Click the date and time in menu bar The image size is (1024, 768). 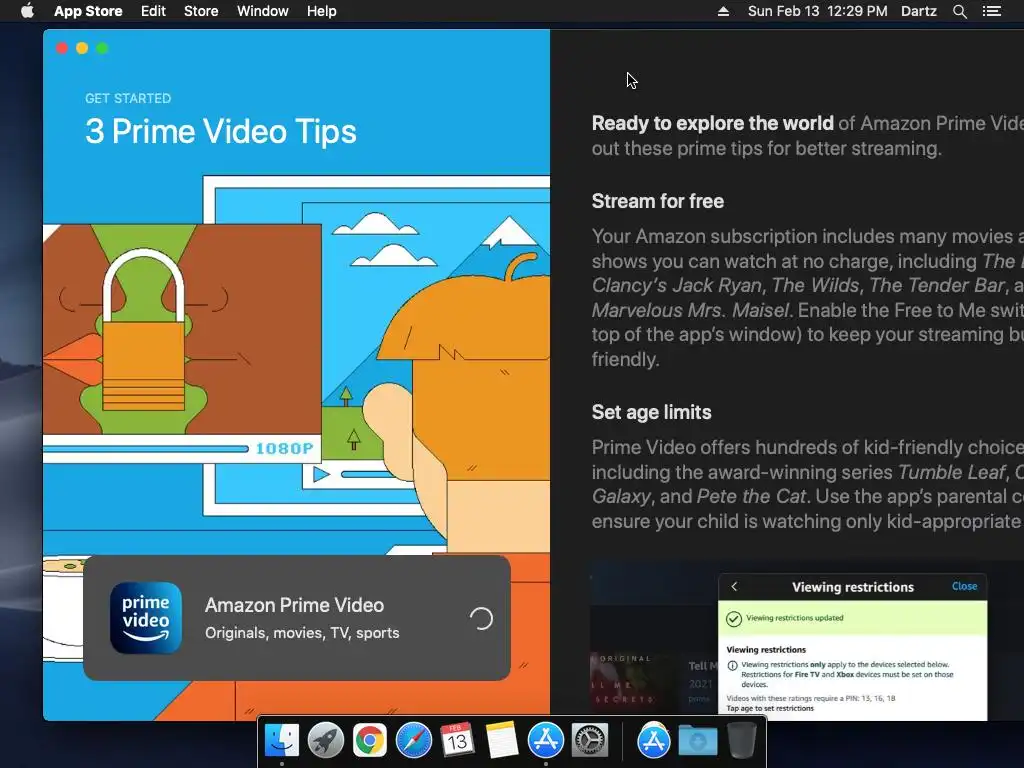point(818,11)
